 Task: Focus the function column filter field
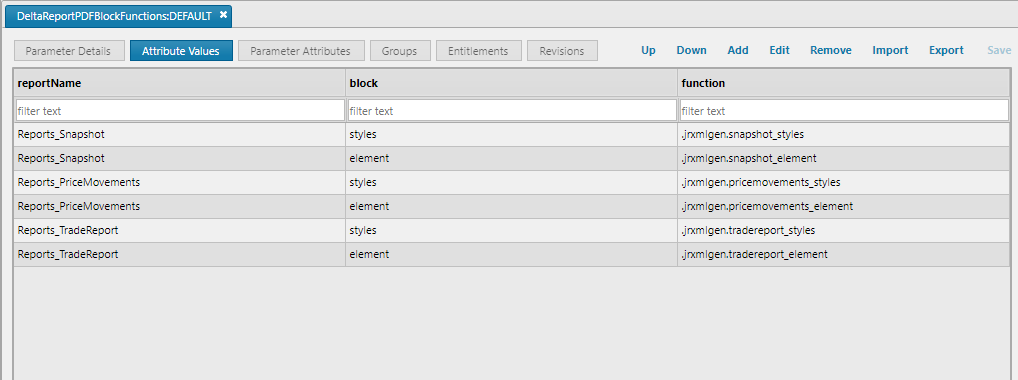click(844, 110)
